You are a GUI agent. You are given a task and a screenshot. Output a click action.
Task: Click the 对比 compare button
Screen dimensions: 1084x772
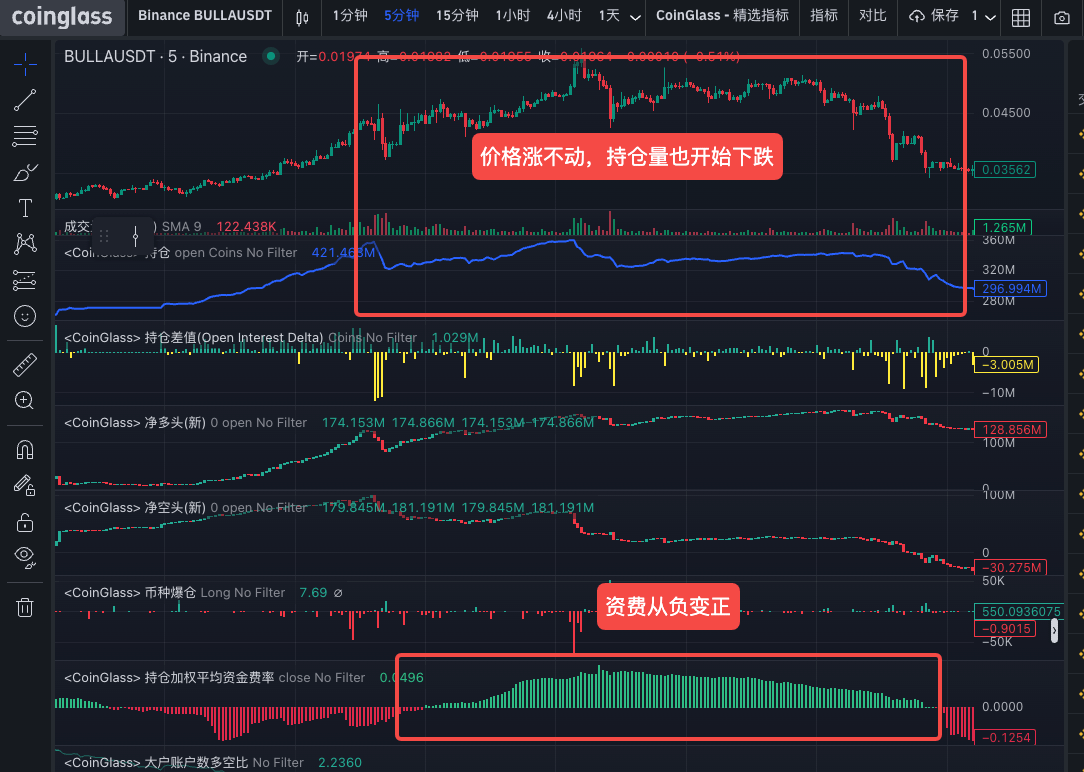pyautogui.click(x=872, y=16)
